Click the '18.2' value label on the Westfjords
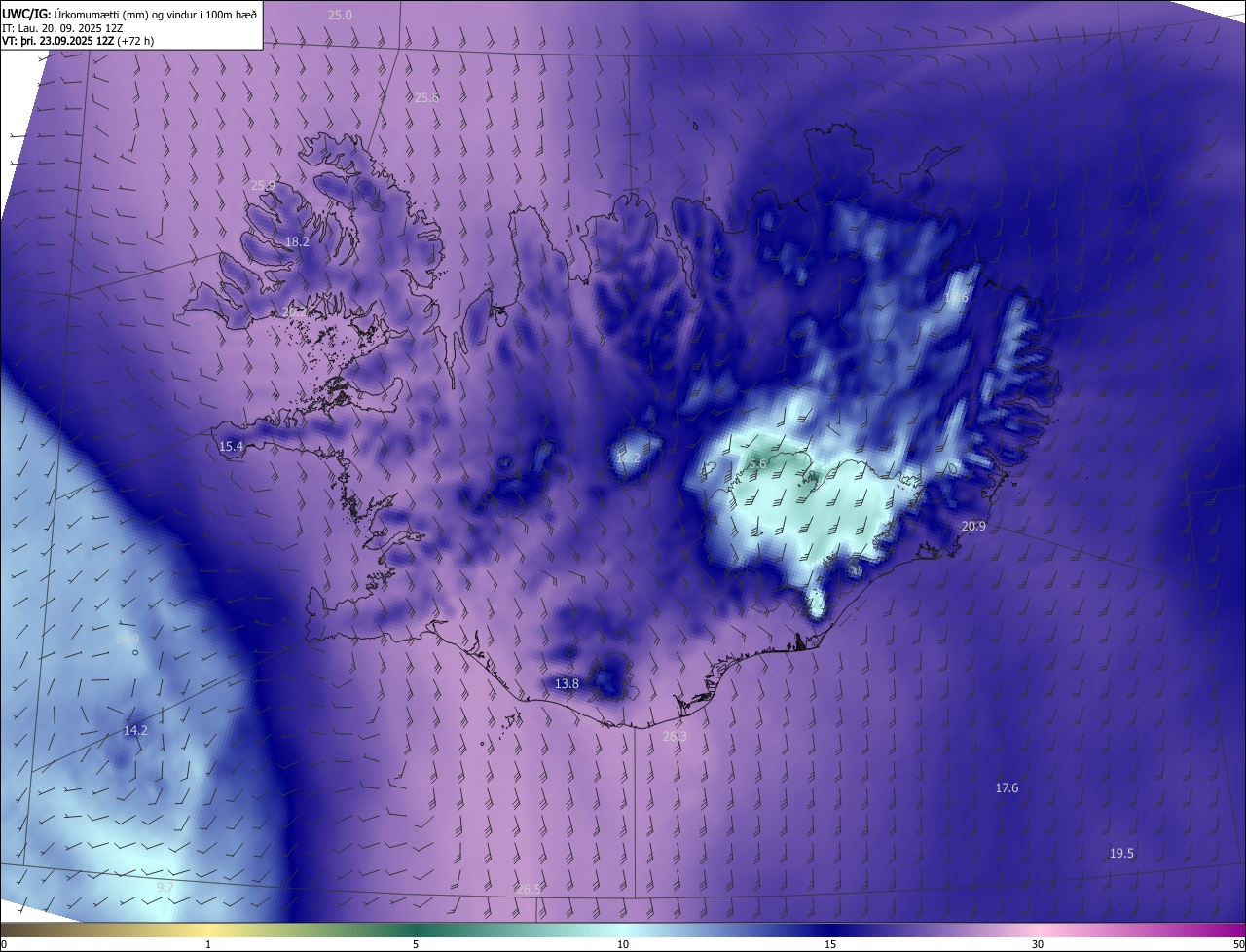This screenshot has height=952, width=1246. click(x=297, y=242)
